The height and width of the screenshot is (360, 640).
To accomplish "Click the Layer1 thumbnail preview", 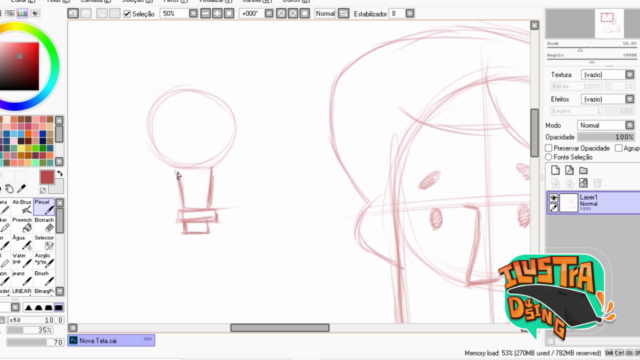I will [x=569, y=203].
